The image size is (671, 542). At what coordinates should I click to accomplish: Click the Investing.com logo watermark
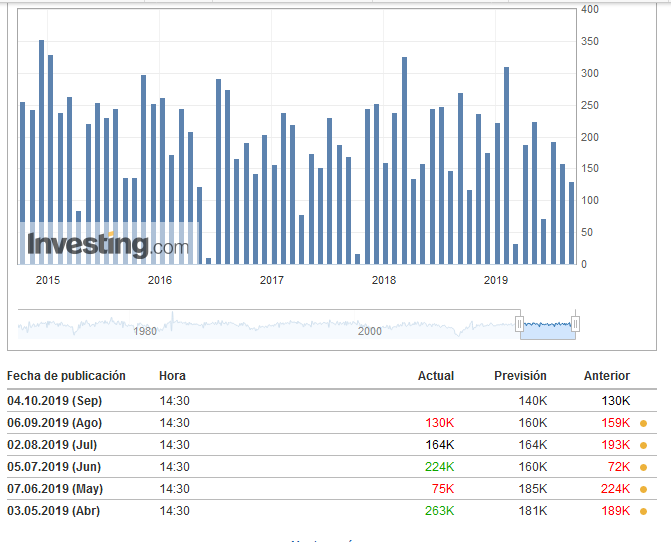108,244
